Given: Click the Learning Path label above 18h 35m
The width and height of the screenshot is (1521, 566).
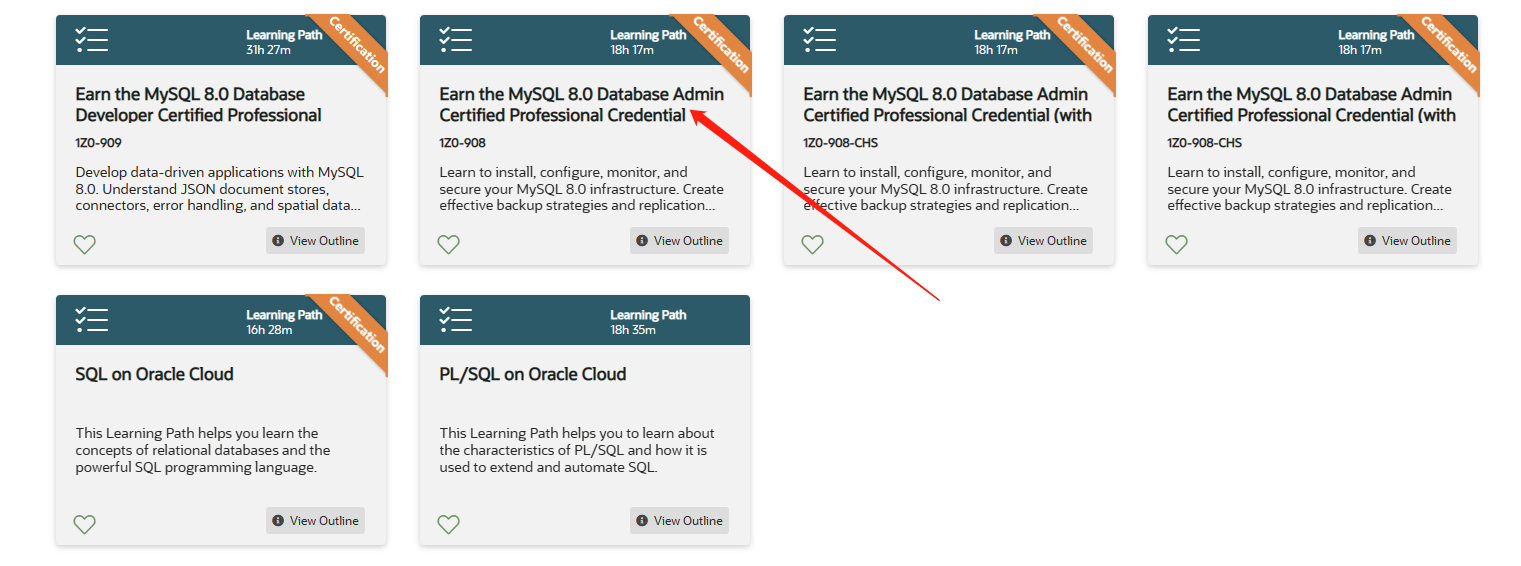Looking at the screenshot, I should pyautogui.click(x=648, y=315).
